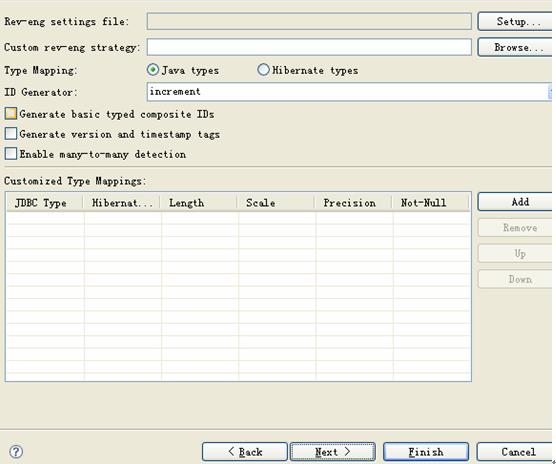Click the Rev-eng settings file field
This screenshot has height=464, width=556.
tap(309, 21)
